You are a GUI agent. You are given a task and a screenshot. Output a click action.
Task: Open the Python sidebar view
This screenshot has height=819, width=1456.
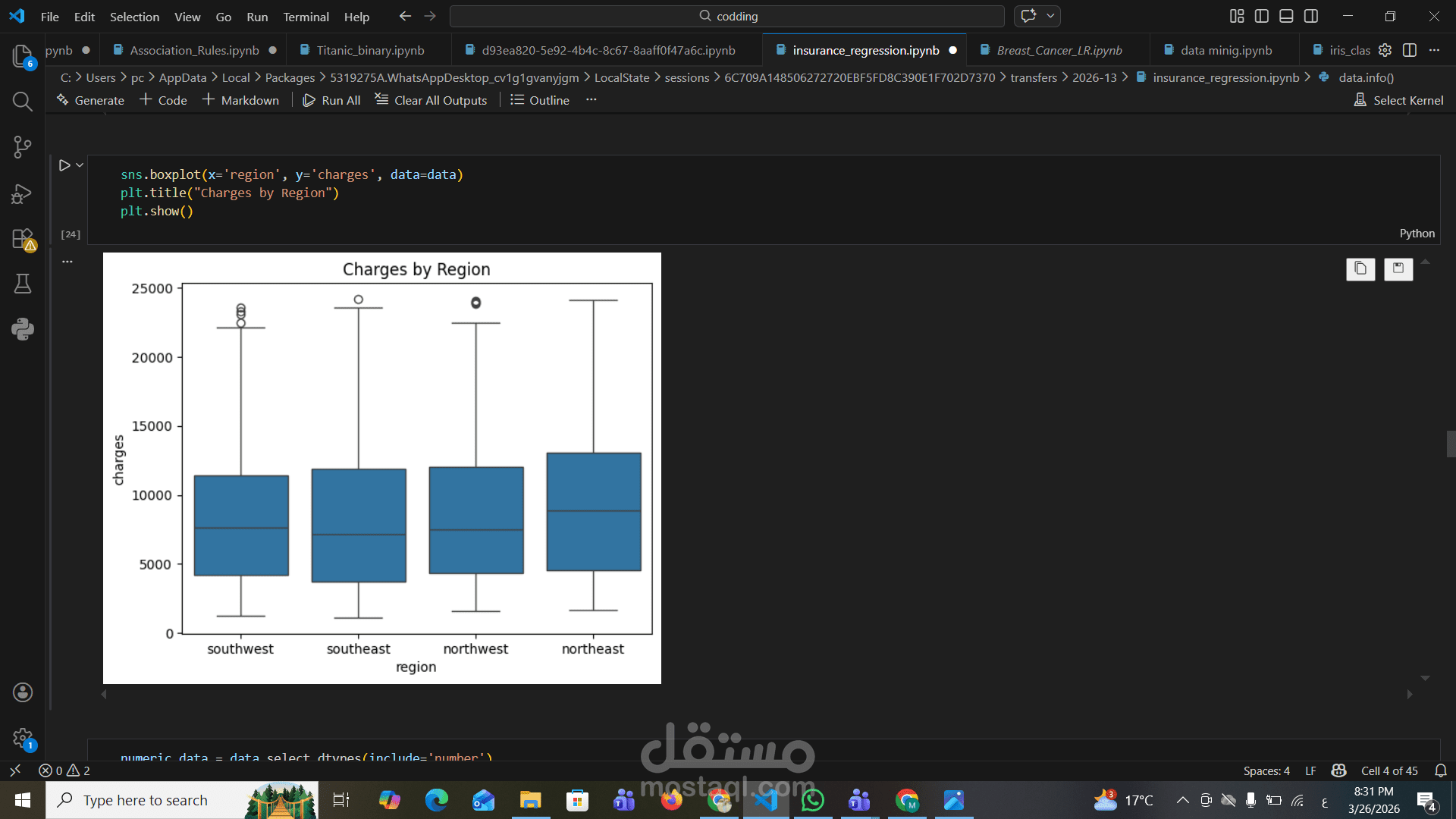22,329
